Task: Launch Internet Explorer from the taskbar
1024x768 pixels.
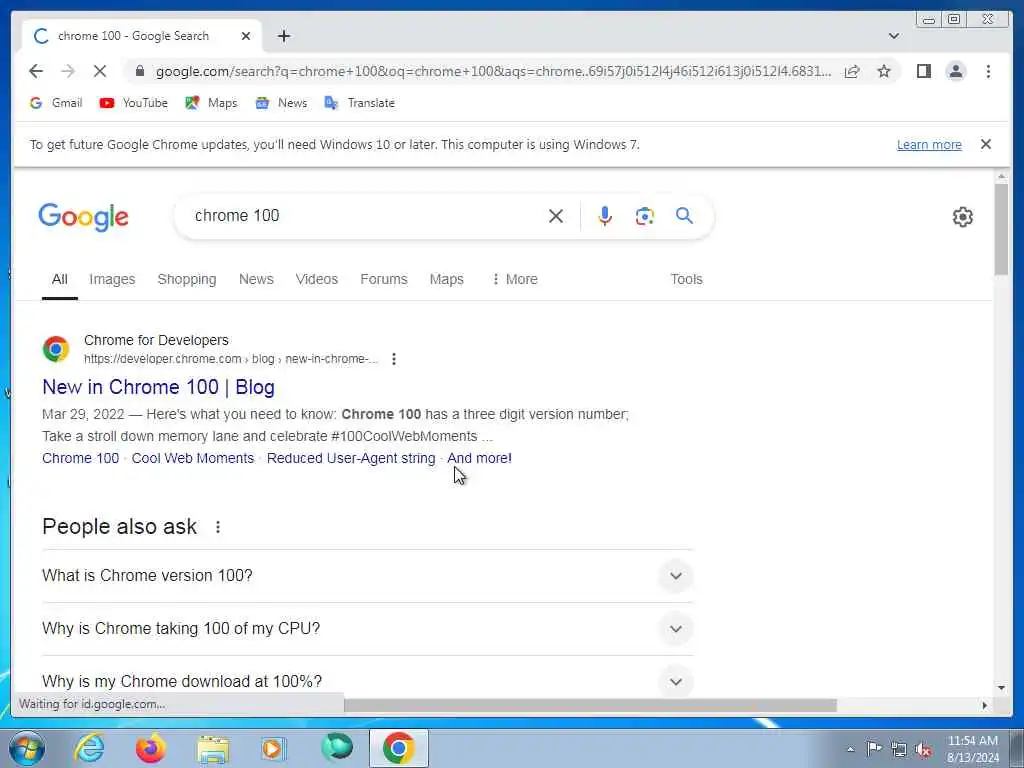Action: [89, 748]
